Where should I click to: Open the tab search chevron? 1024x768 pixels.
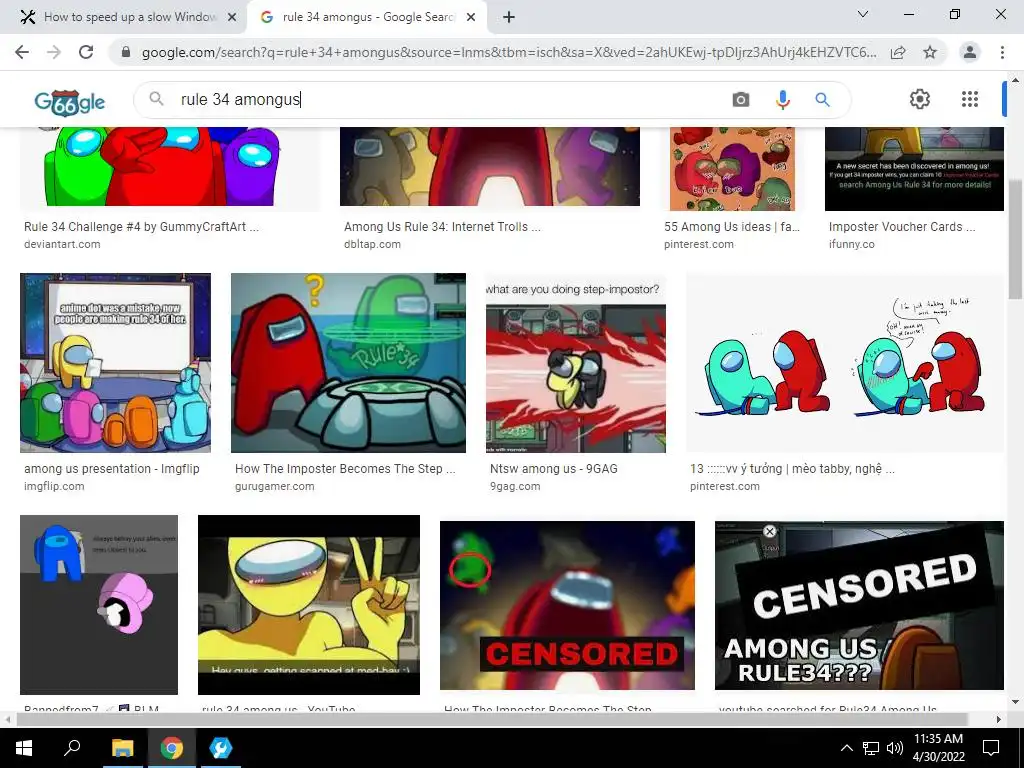[863, 14]
